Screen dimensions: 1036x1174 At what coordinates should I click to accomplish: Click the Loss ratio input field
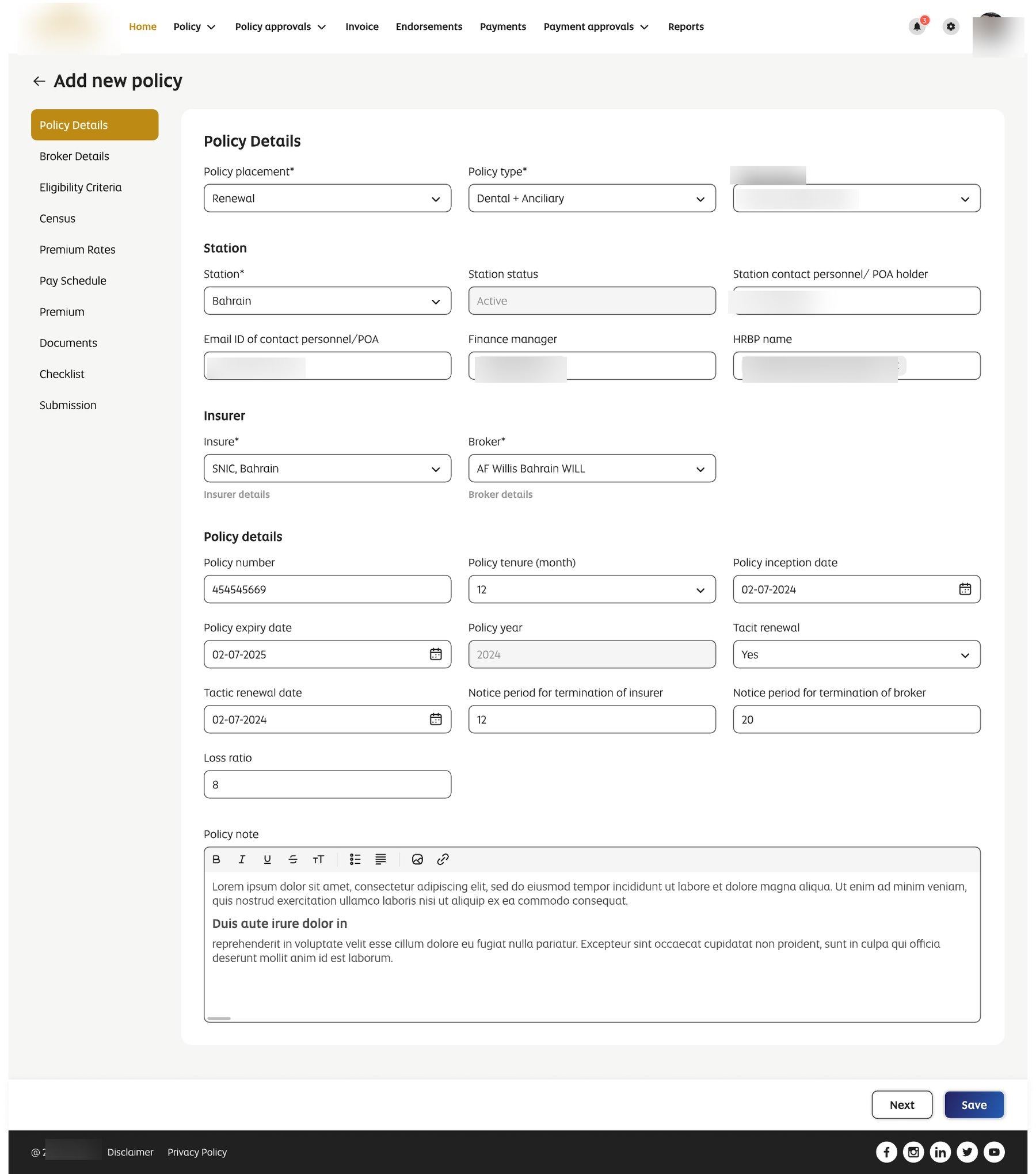point(327,784)
